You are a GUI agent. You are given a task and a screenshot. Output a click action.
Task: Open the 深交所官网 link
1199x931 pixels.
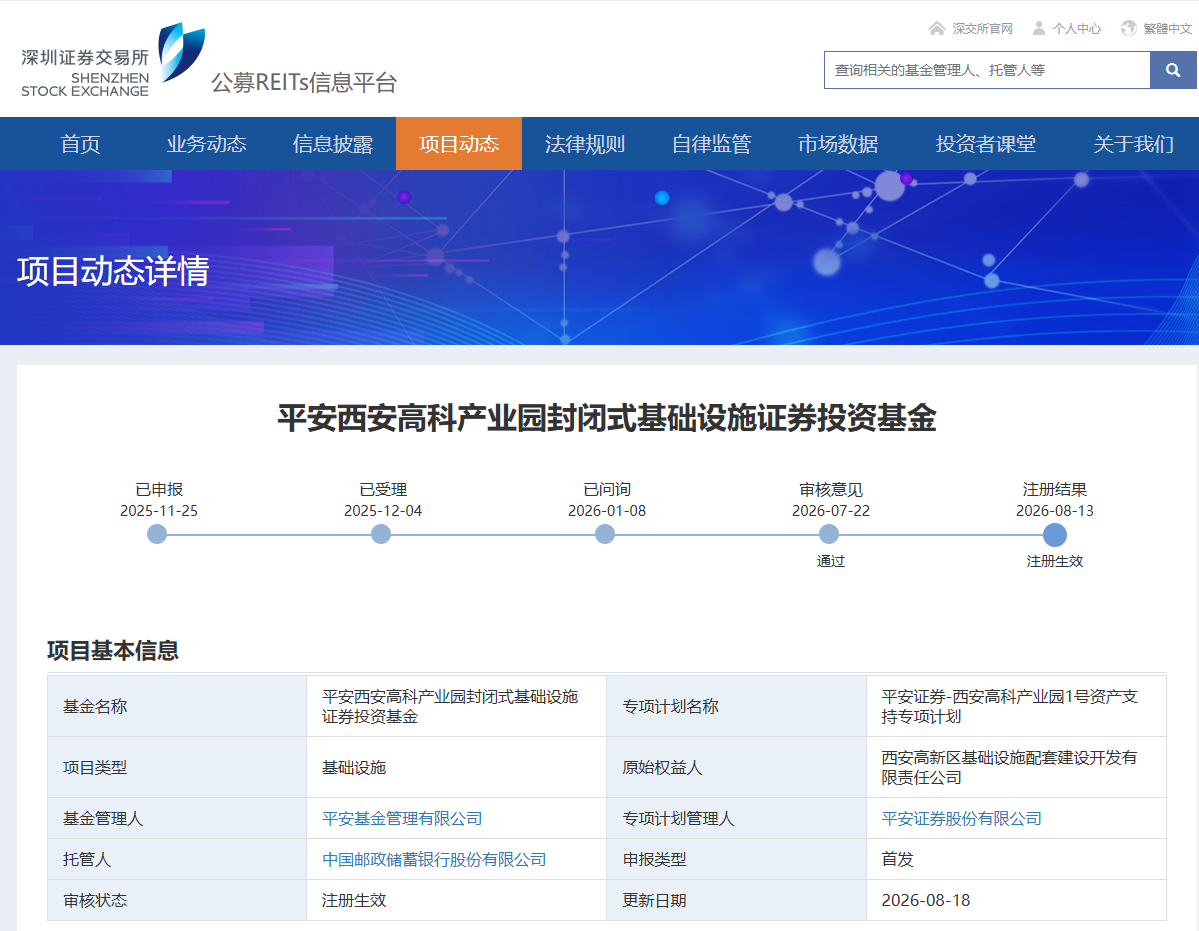982,28
